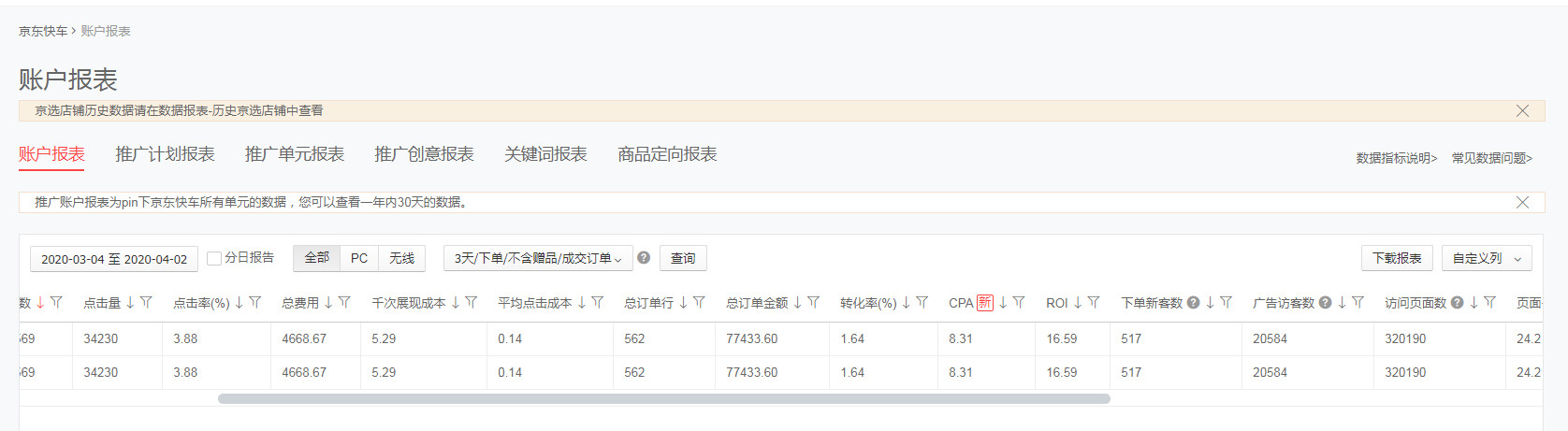The width and height of the screenshot is (1568, 431).
Task: Select the 全部 device filter
Action: pos(317,258)
